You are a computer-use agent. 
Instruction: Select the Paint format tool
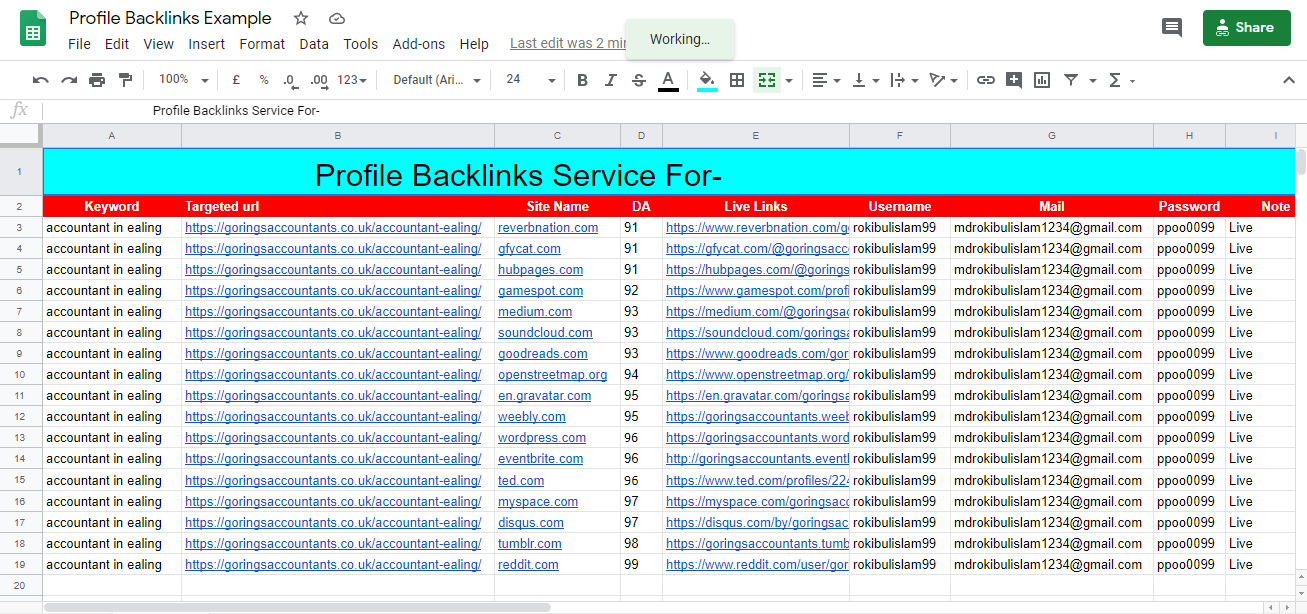click(125, 80)
